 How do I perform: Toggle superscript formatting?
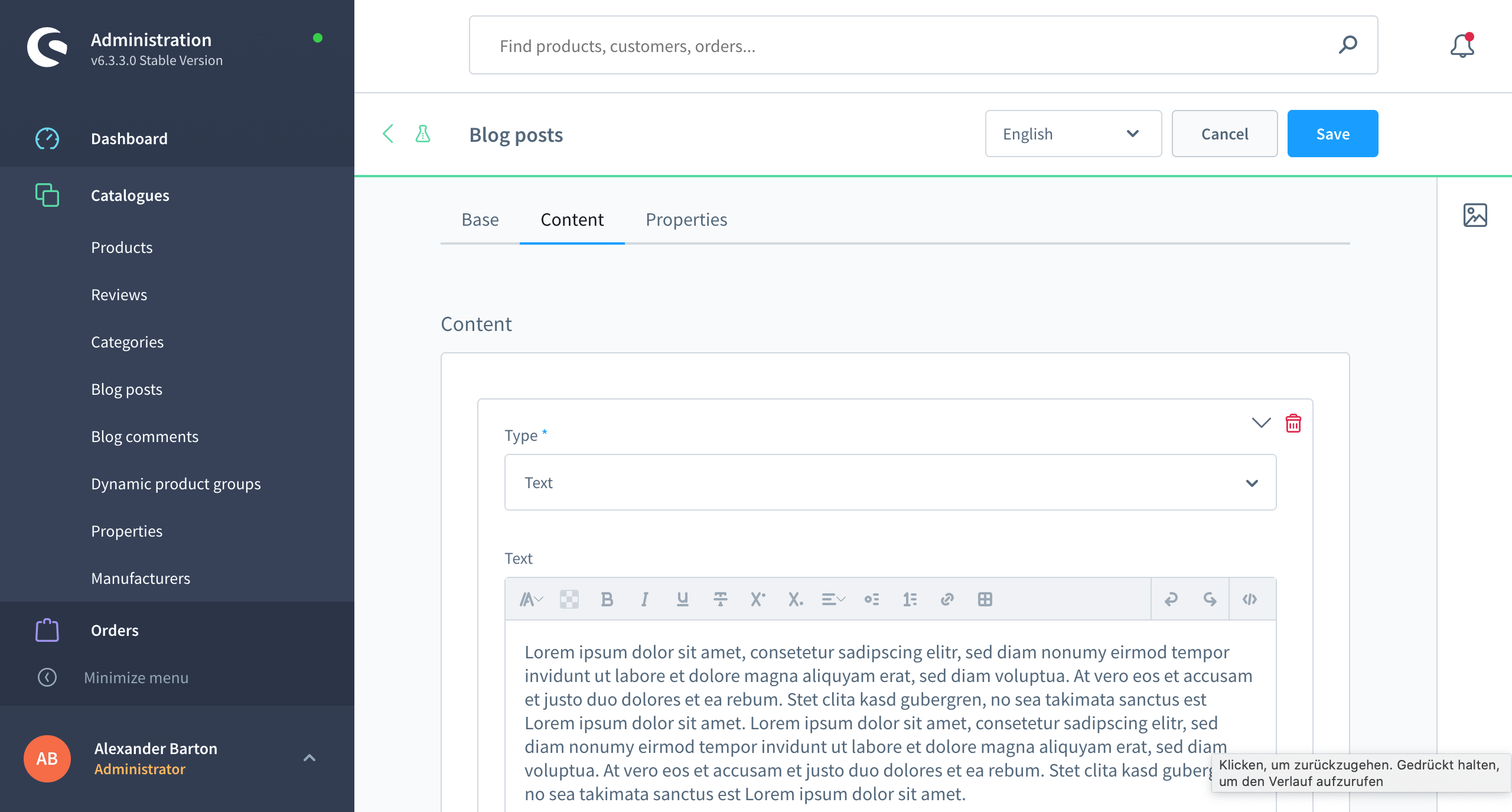click(758, 599)
